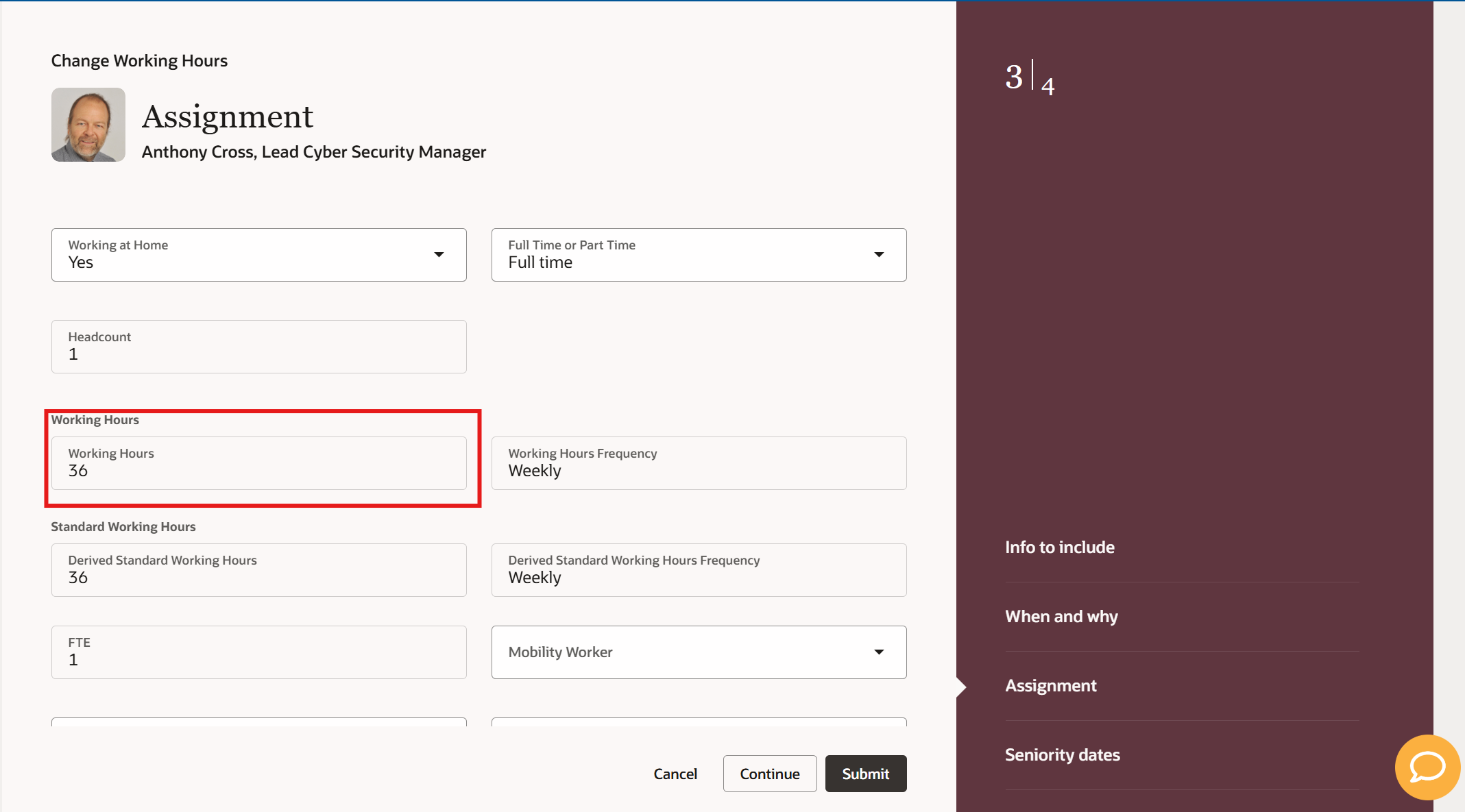This screenshot has width=1465, height=812.
Task: Click the Derived Standard Working Hours field
Action: [258, 570]
